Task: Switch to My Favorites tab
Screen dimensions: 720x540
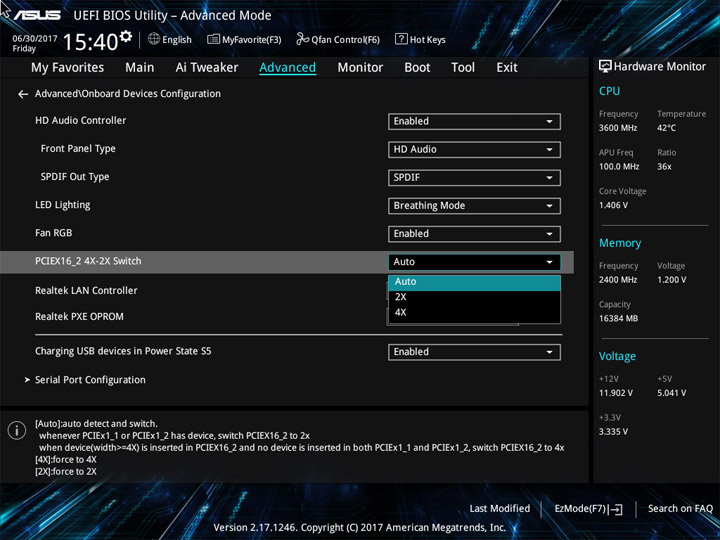Action: [x=68, y=68]
